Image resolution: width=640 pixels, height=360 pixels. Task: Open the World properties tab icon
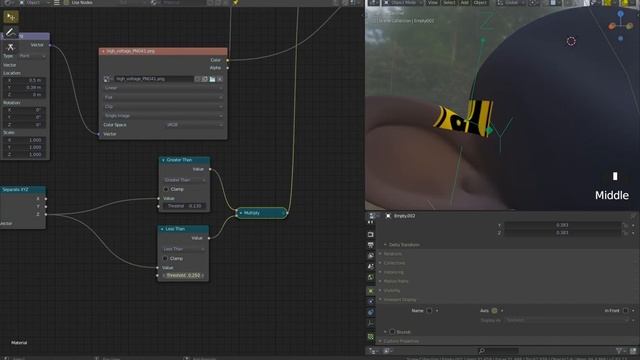[371, 277]
